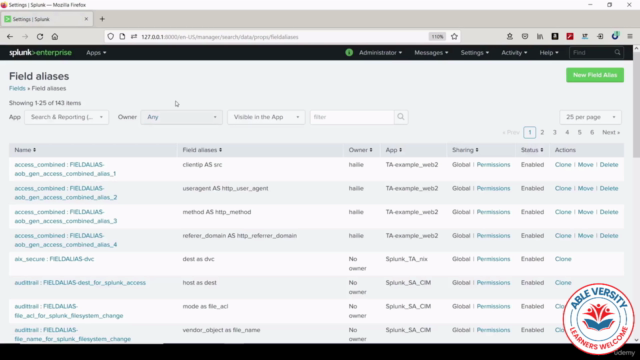The height and width of the screenshot is (360, 640).
Task: Sort table by Status column
Action: pos(532,150)
